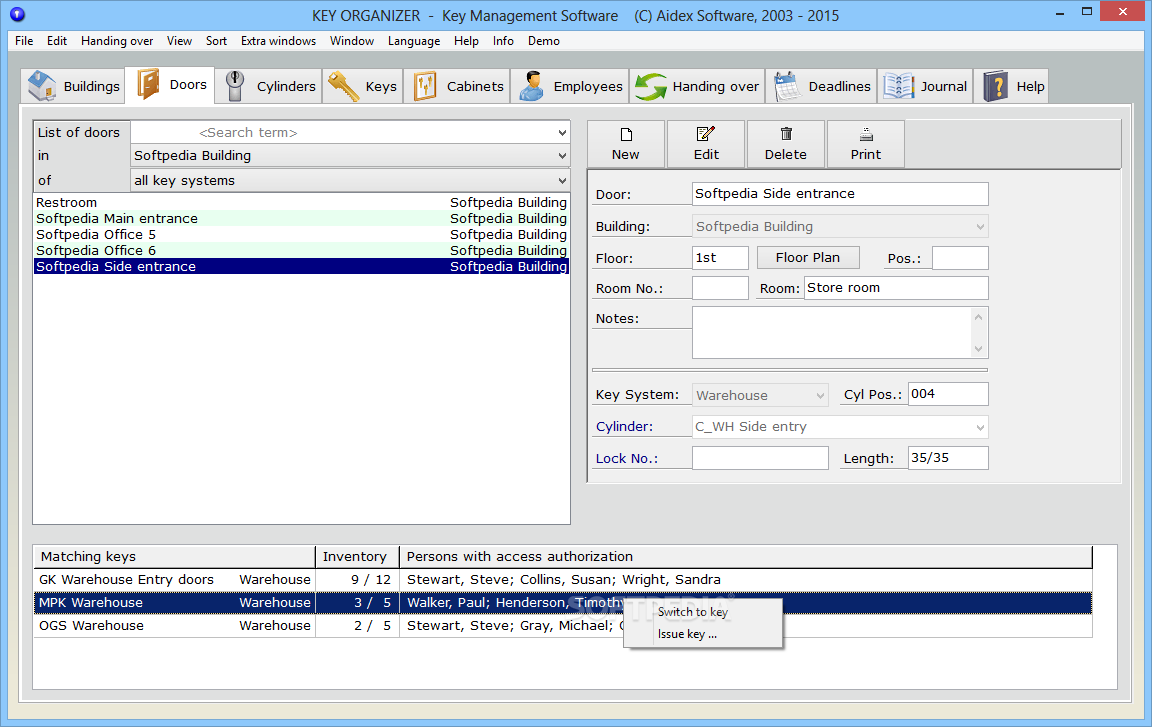Screen dimensions: 1152x727
Task: Click the Notes scrollbar down arrow
Action: click(x=978, y=349)
